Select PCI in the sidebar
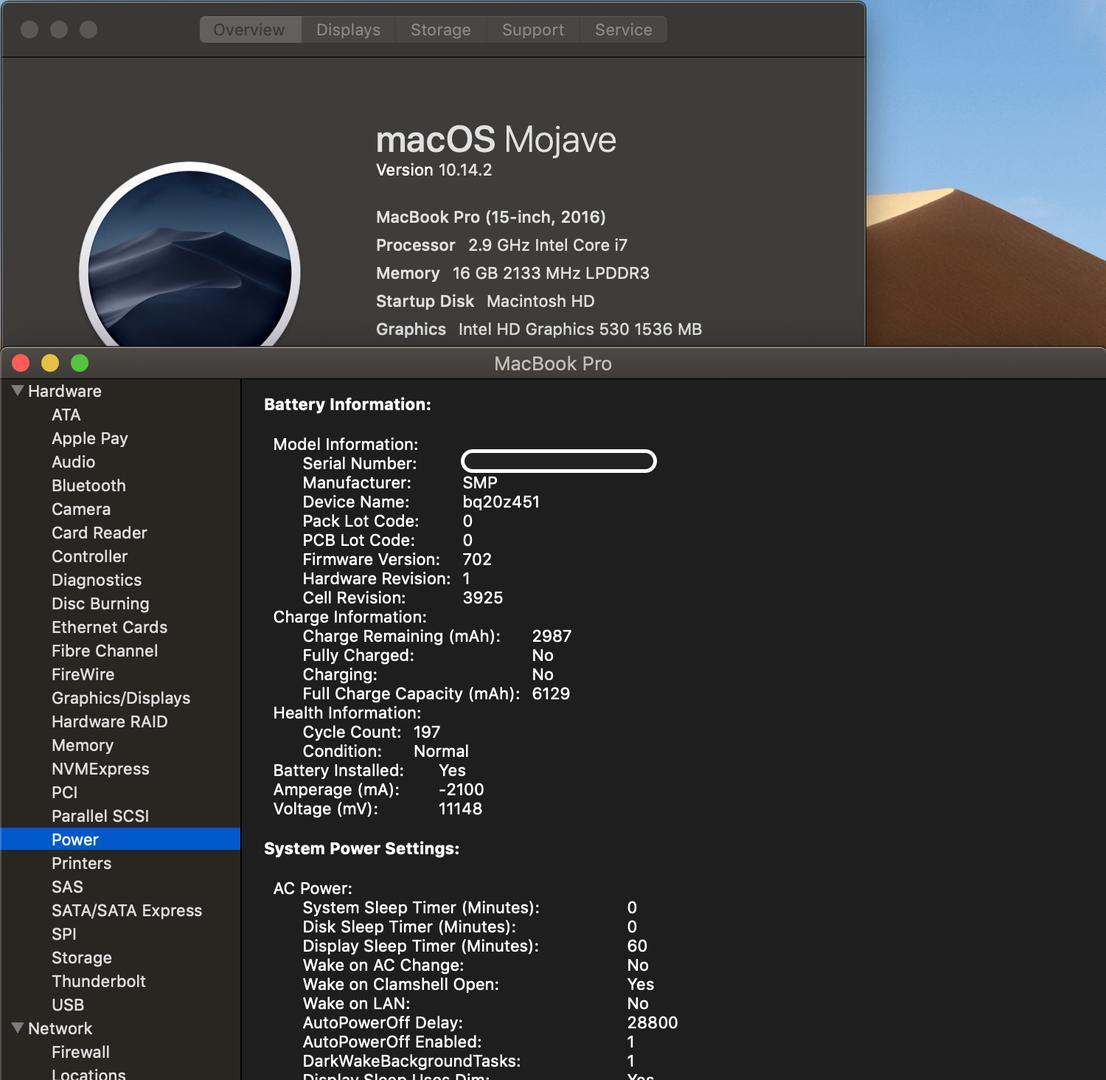The image size is (1106, 1080). coord(65,793)
